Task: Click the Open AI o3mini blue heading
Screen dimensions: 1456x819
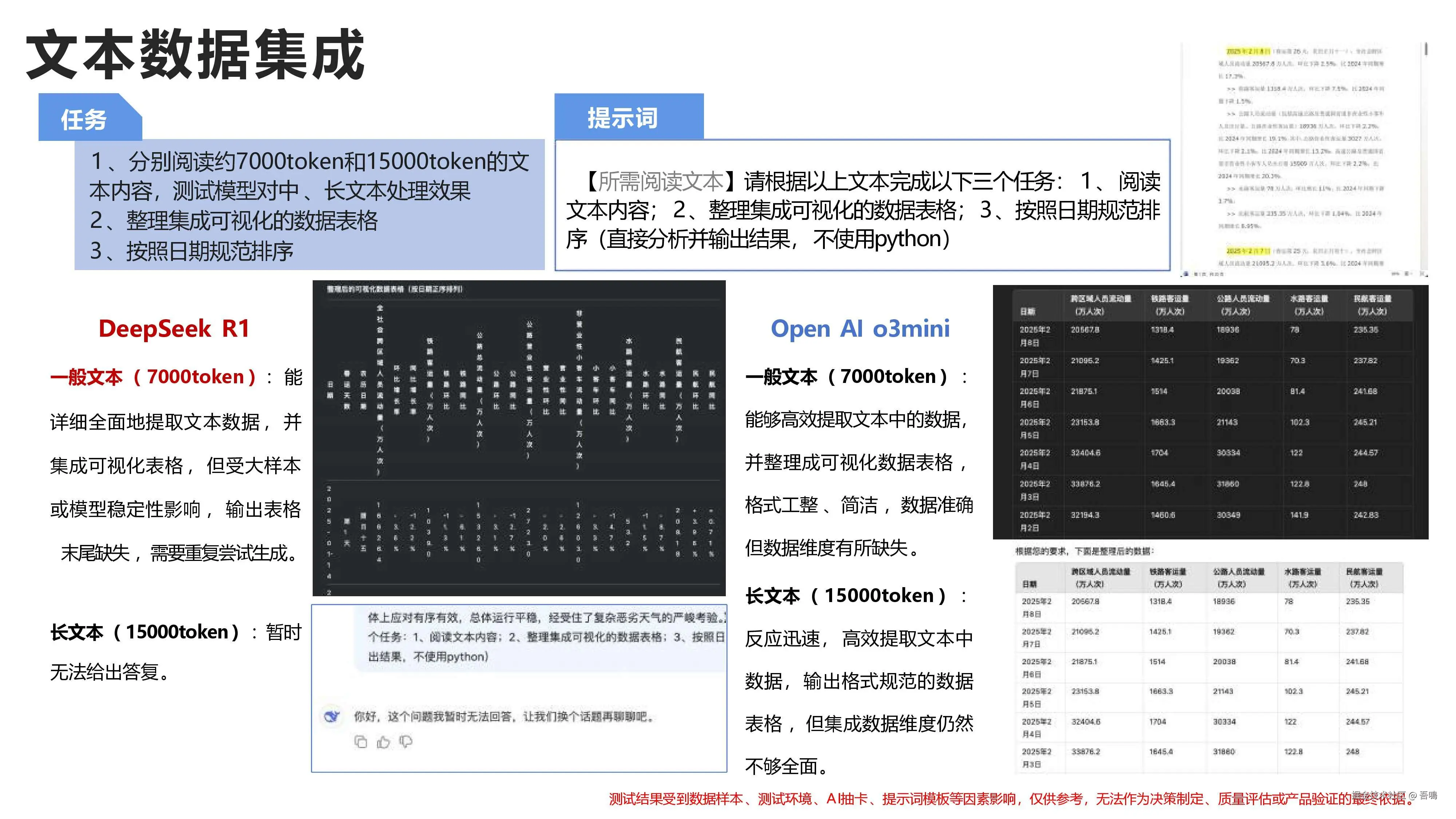Action: click(x=860, y=328)
